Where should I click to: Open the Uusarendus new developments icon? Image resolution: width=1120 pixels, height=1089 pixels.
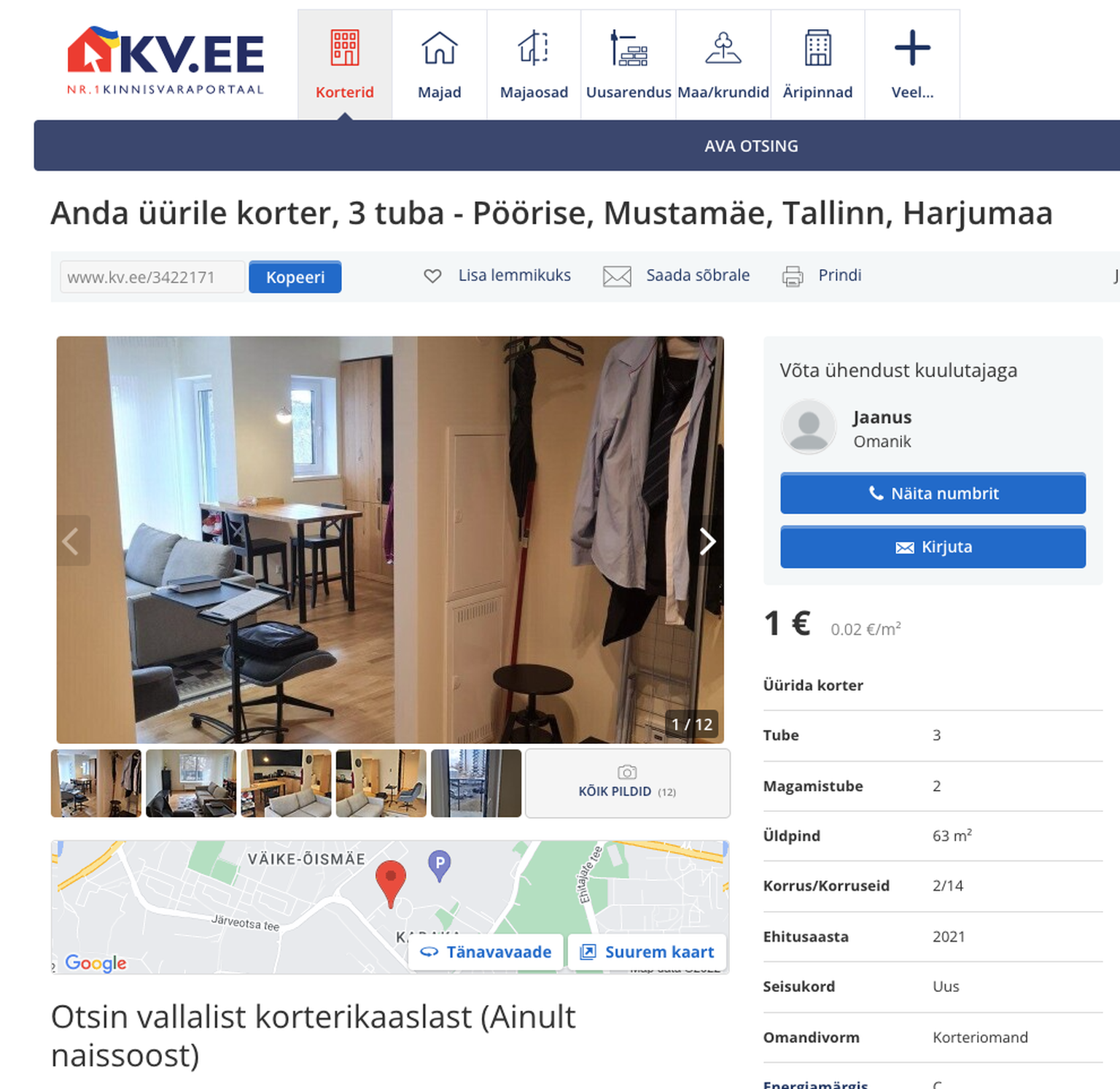629,48
